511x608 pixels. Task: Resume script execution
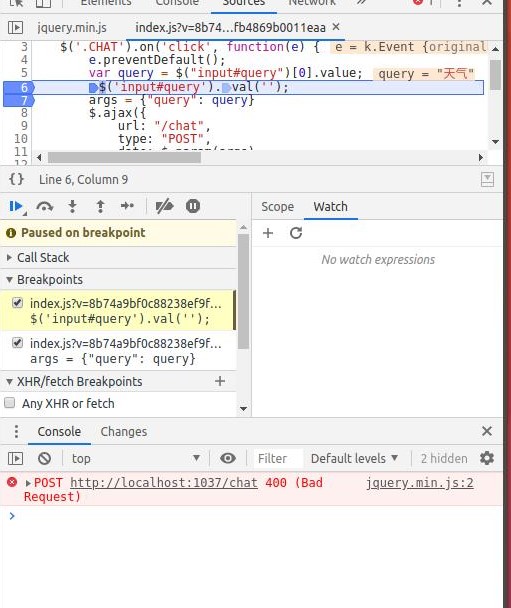click(16, 206)
